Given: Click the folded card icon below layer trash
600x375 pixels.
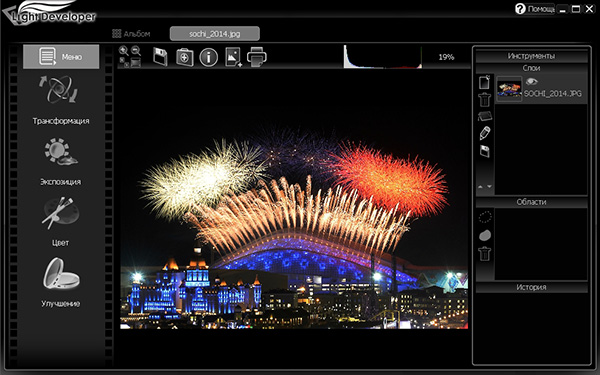Looking at the screenshot, I should (485, 116).
